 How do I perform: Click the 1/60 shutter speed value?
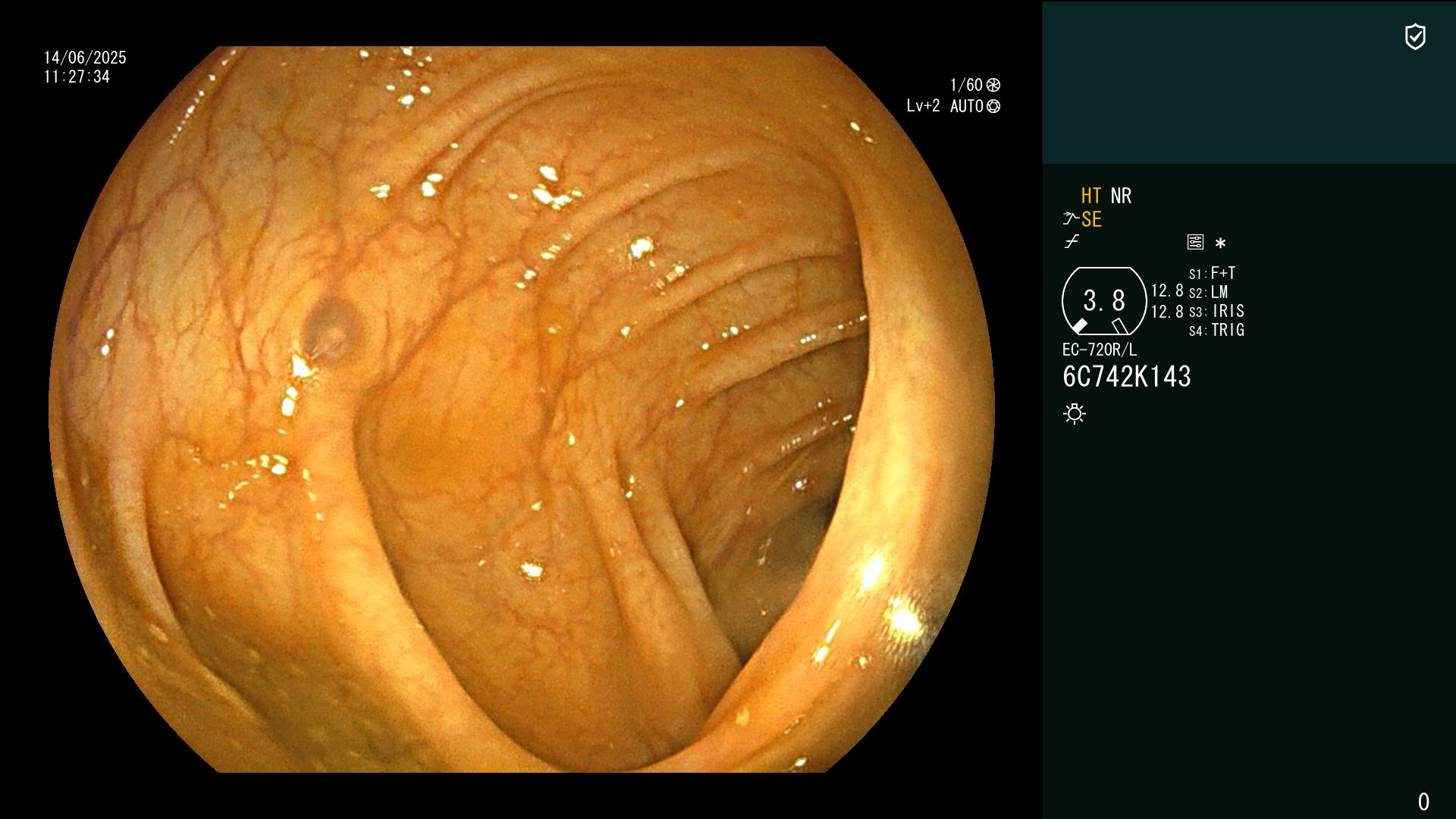tap(966, 85)
